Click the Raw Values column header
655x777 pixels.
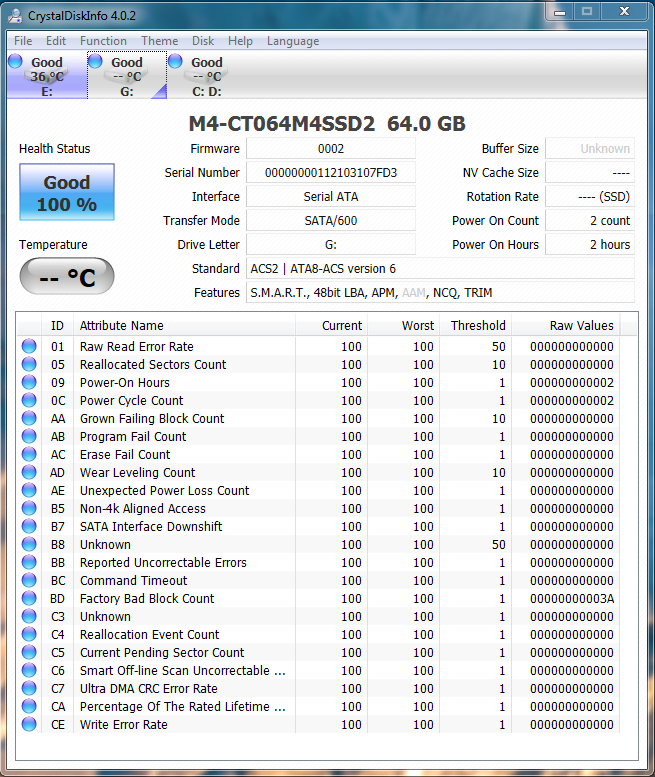click(566, 326)
